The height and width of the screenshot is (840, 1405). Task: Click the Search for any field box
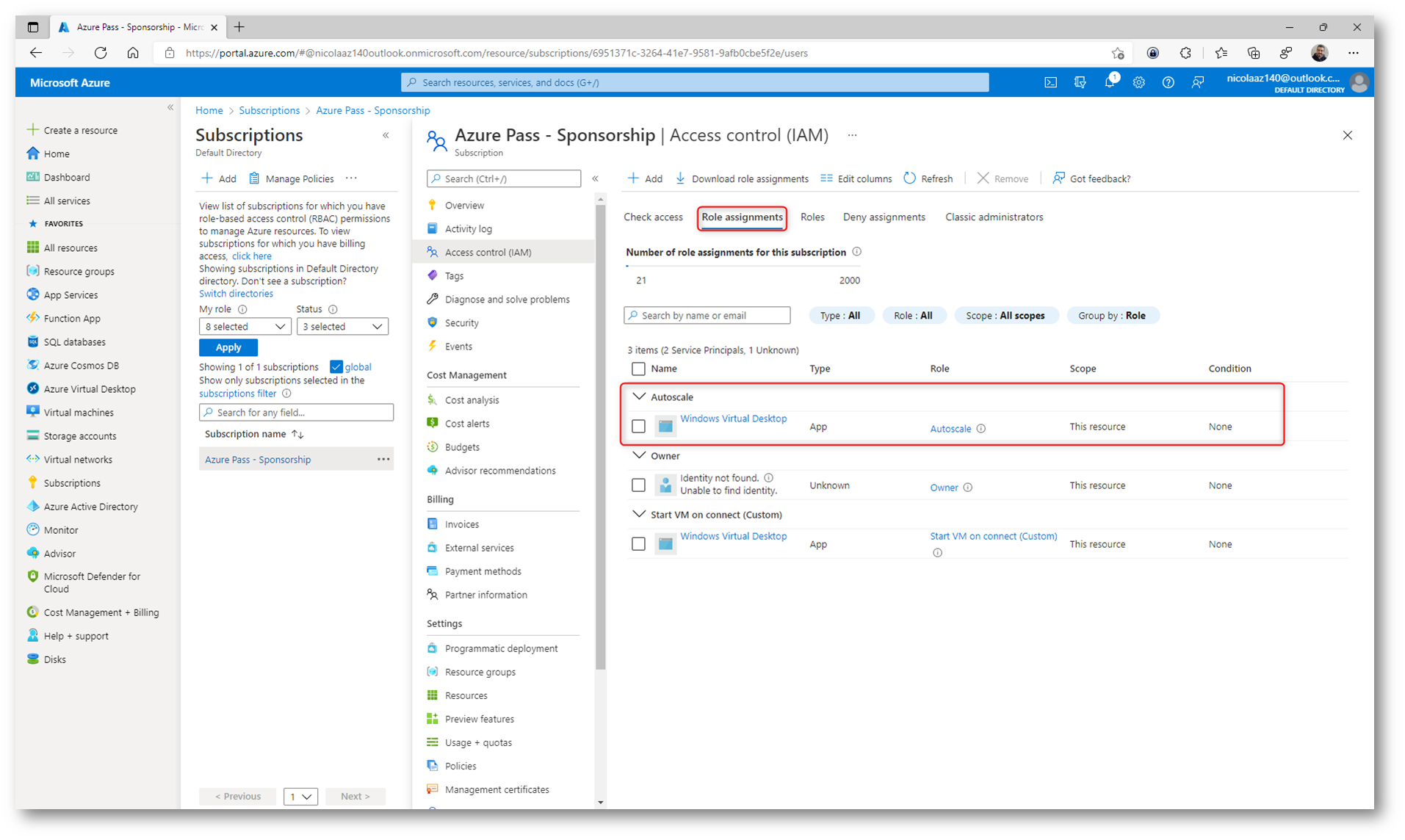(x=296, y=412)
